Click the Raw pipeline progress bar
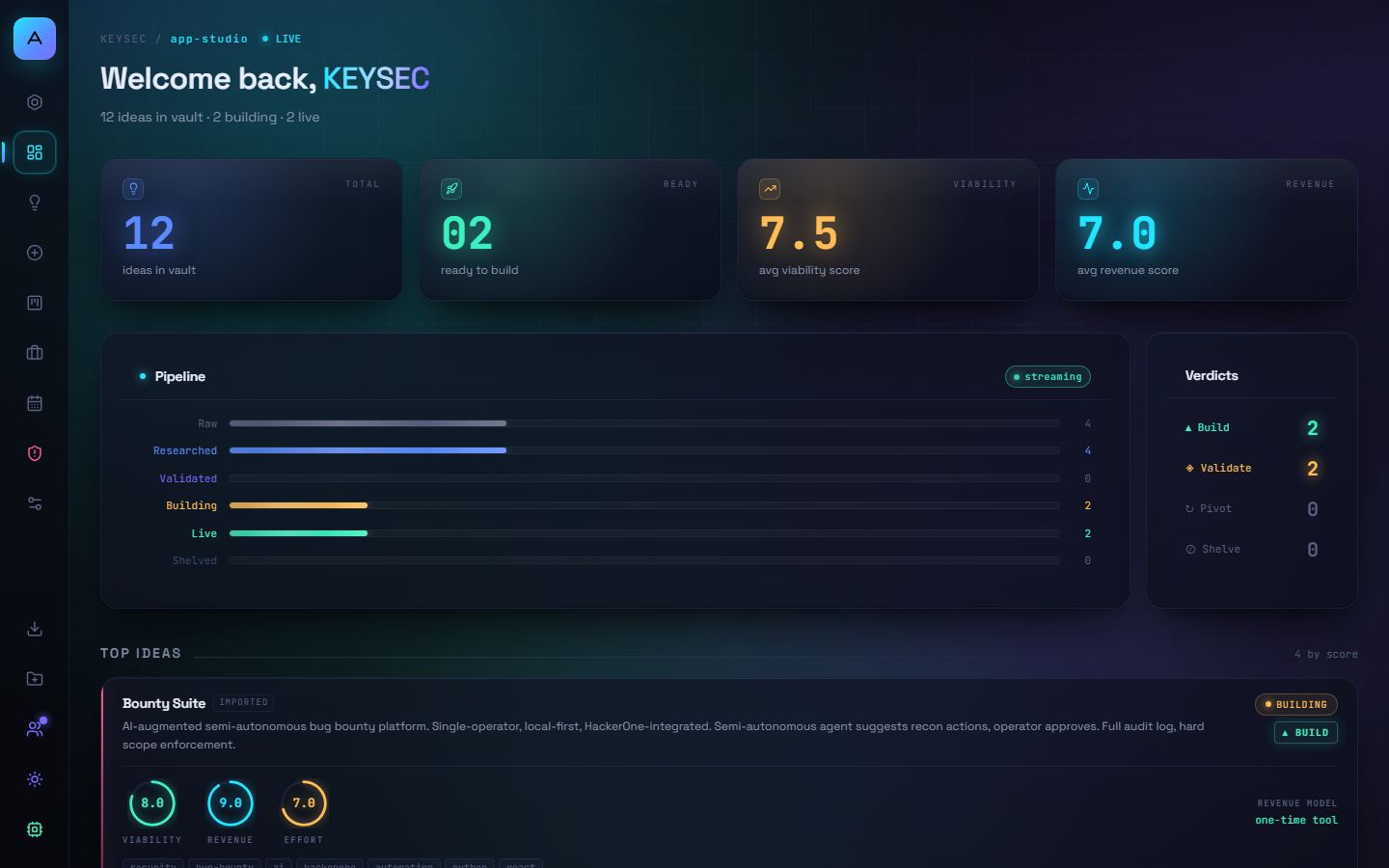This screenshot has width=1389, height=868. tap(644, 423)
